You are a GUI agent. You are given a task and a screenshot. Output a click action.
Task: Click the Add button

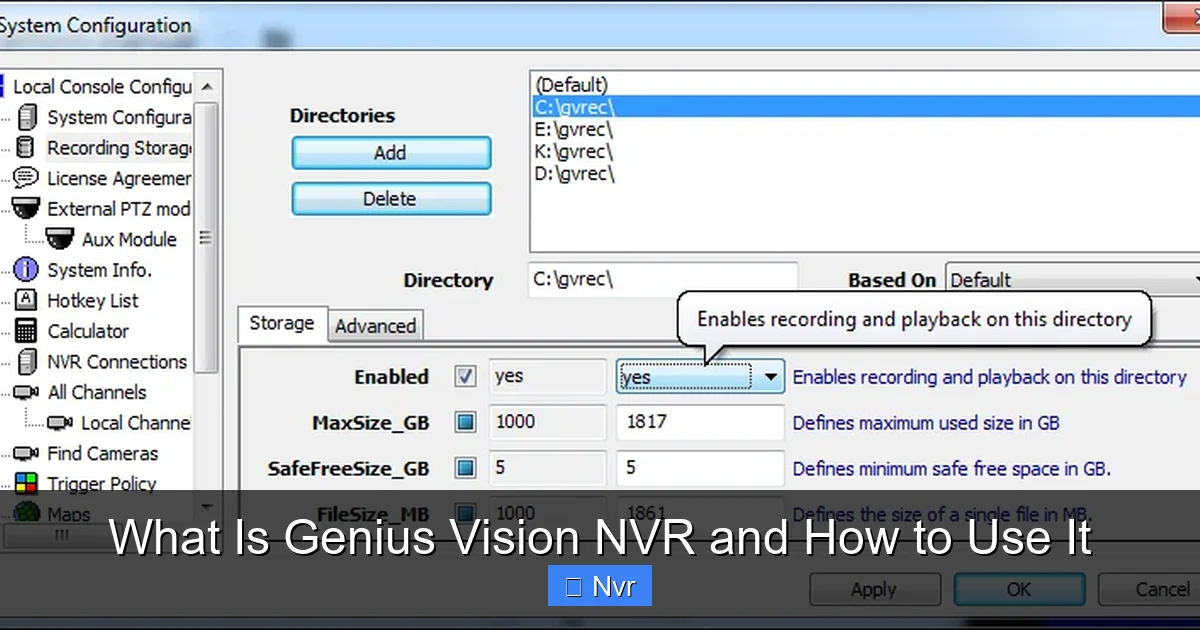[x=390, y=152]
